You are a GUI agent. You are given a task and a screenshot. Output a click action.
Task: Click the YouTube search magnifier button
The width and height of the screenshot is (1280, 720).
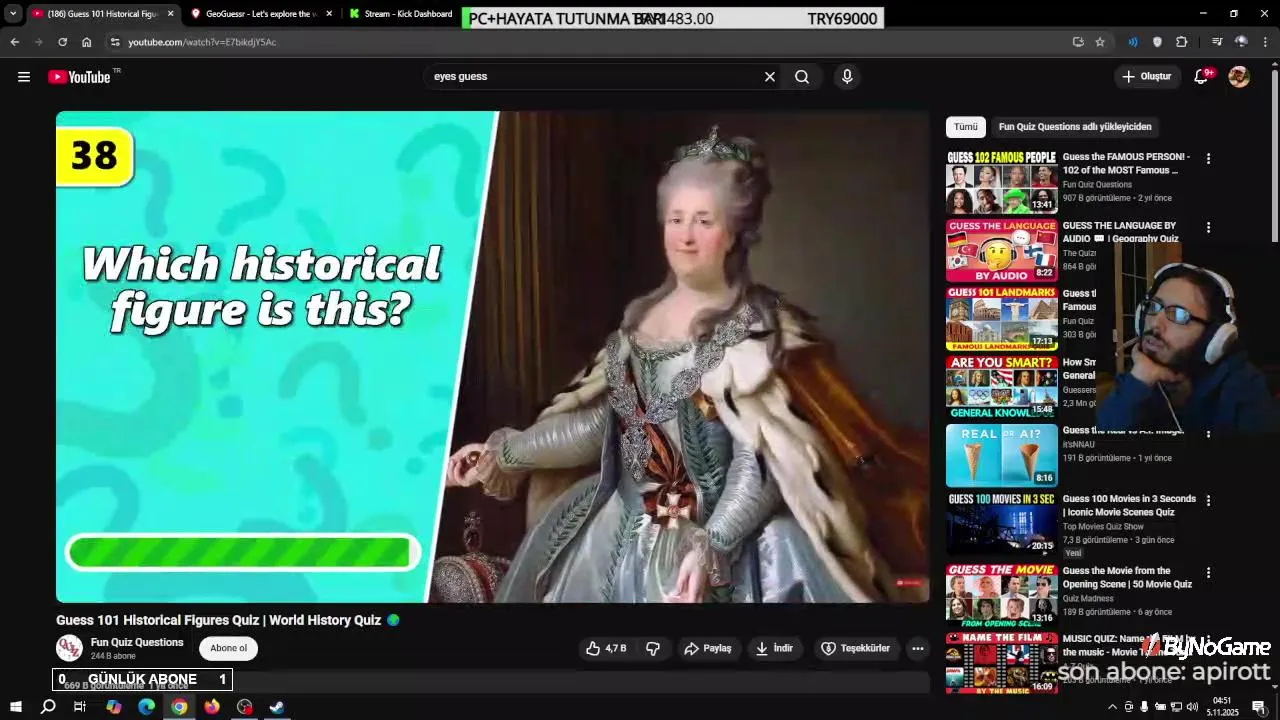[802, 77]
